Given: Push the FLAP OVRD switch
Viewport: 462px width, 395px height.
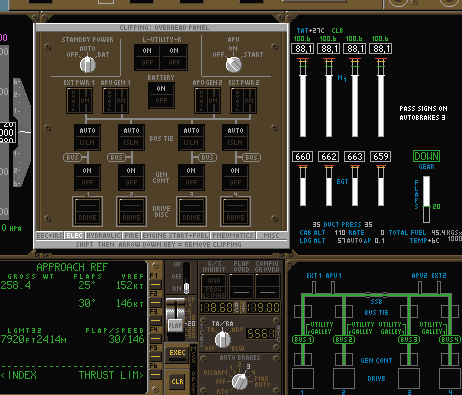Looking at the screenshot, I should (x=241, y=286).
